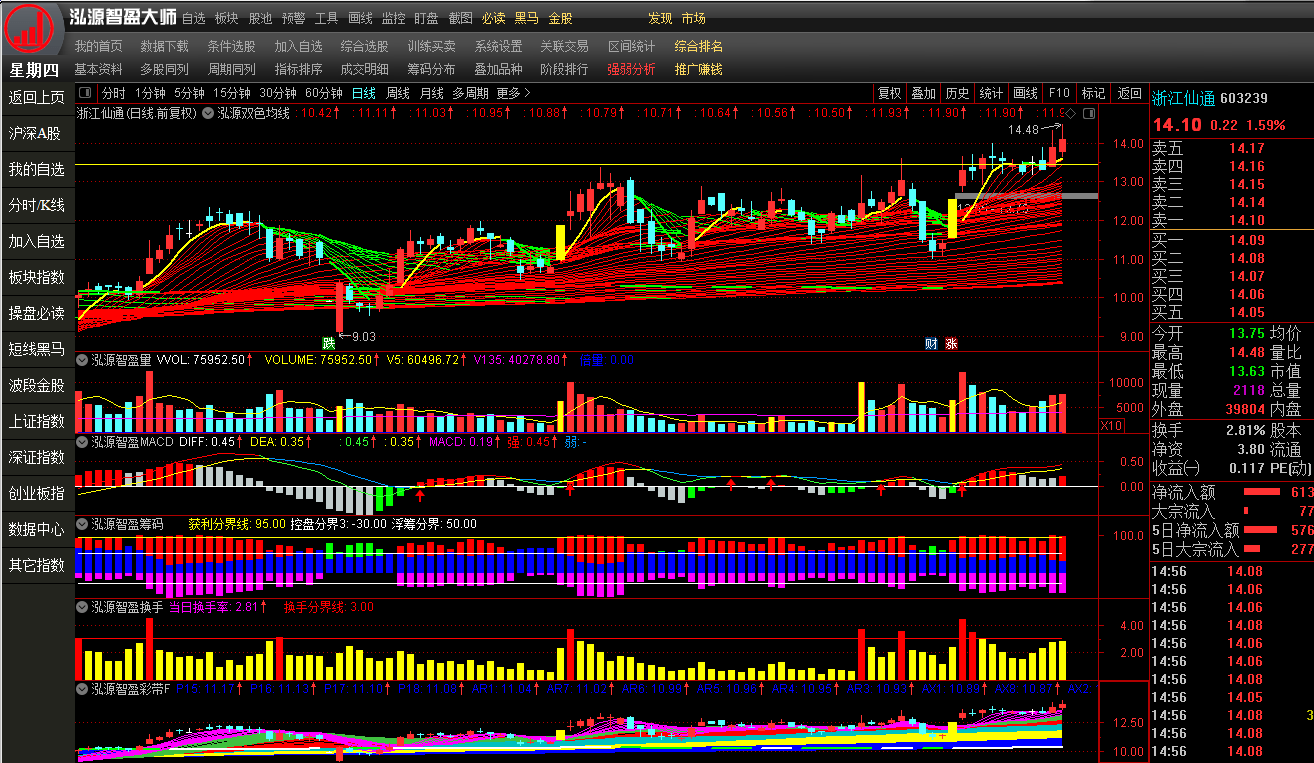Click the diamond icon on the main chart header
This screenshot has height=763, width=1314.
point(1070,113)
